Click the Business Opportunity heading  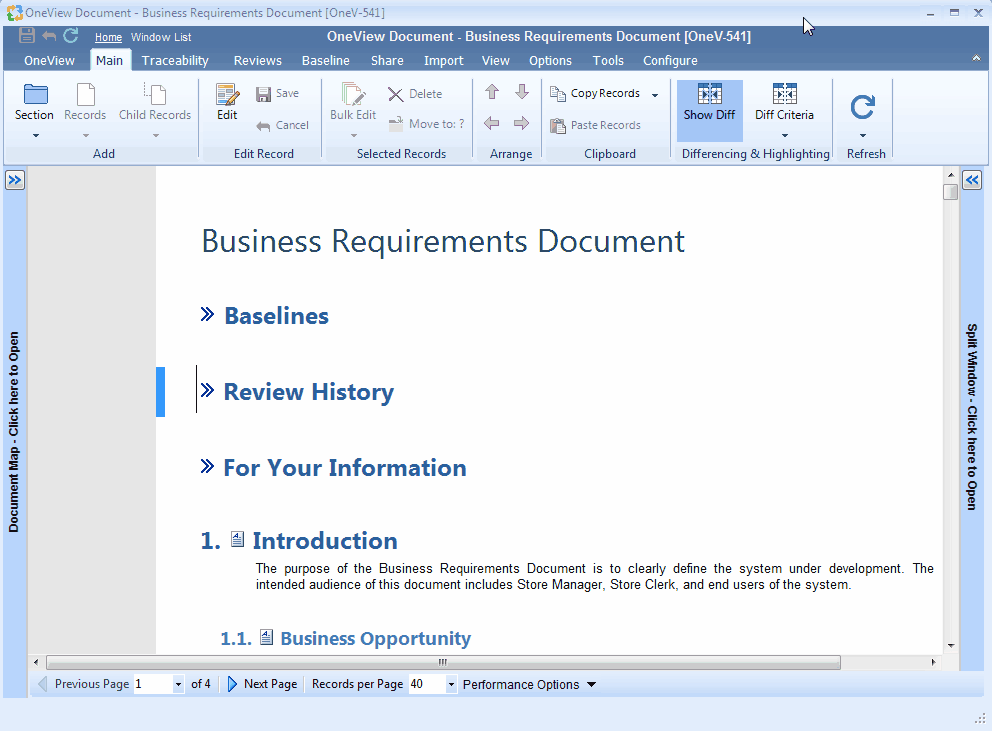(x=376, y=638)
